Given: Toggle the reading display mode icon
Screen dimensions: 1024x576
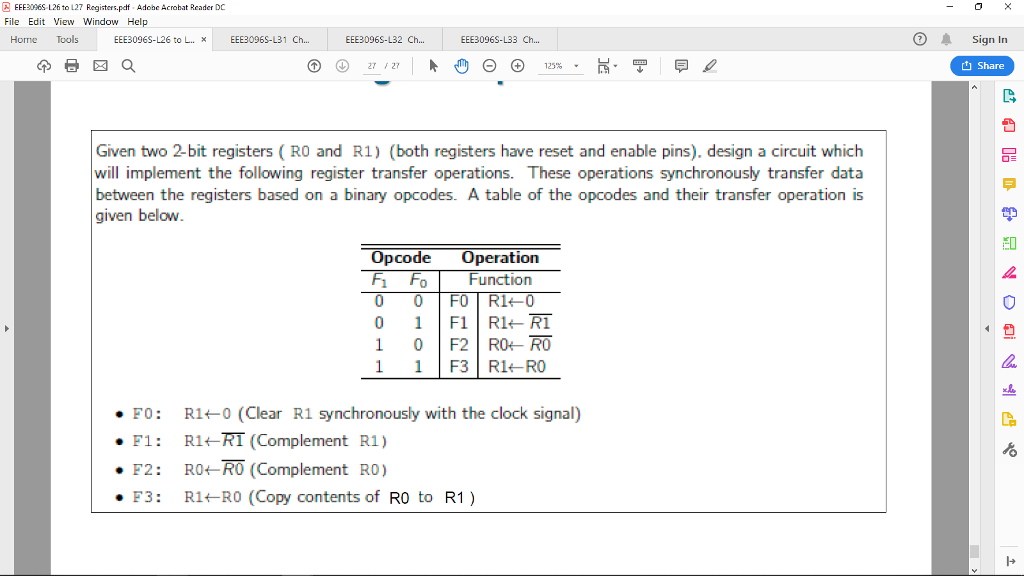Looking at the screenshot, I should click(x=639, y=66).
